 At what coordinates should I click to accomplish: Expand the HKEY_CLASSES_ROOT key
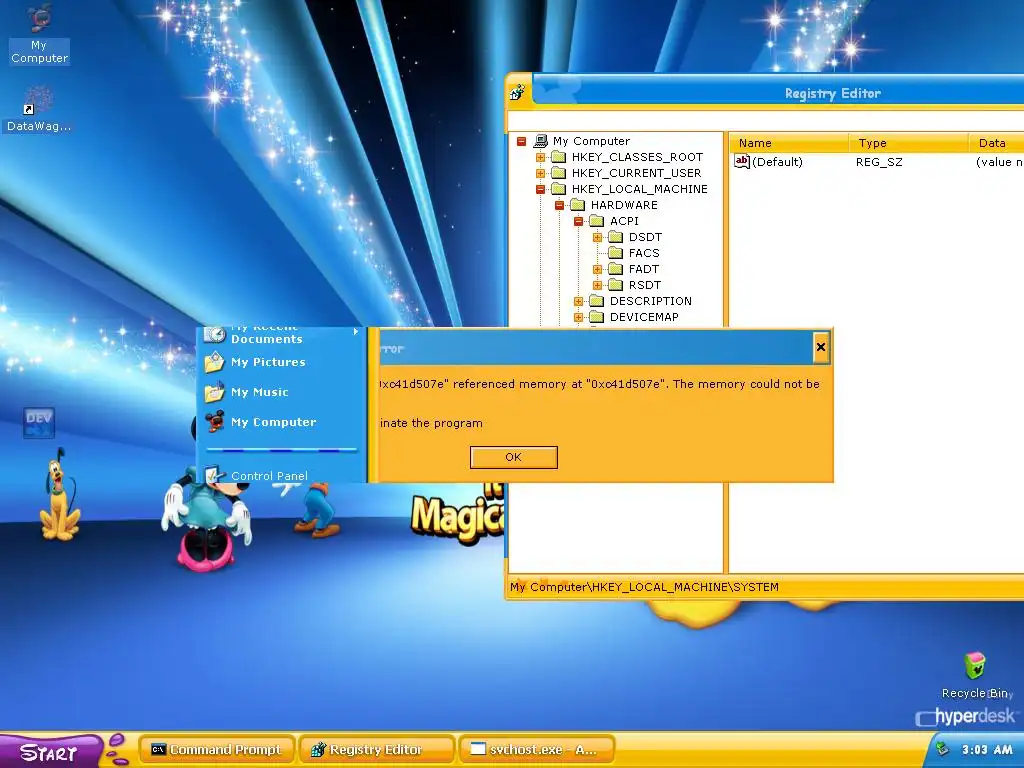[540, 157]
